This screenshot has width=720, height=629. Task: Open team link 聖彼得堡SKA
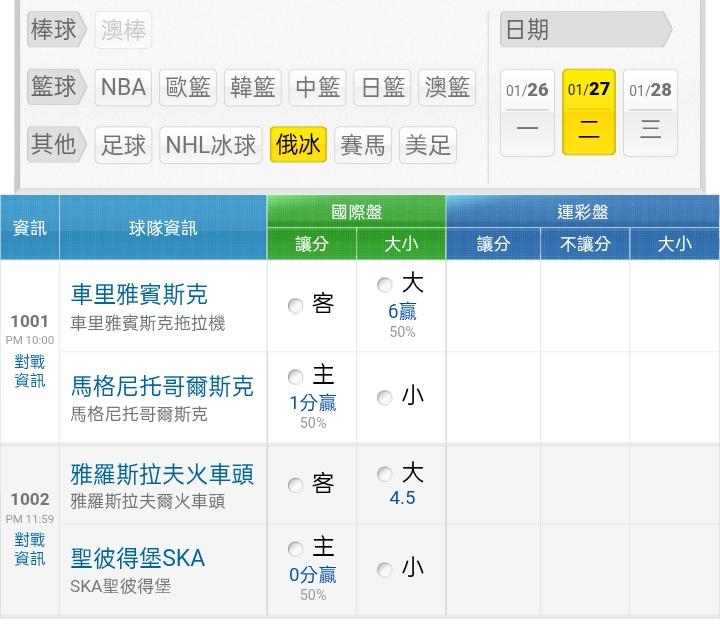[x=137, y=558]
